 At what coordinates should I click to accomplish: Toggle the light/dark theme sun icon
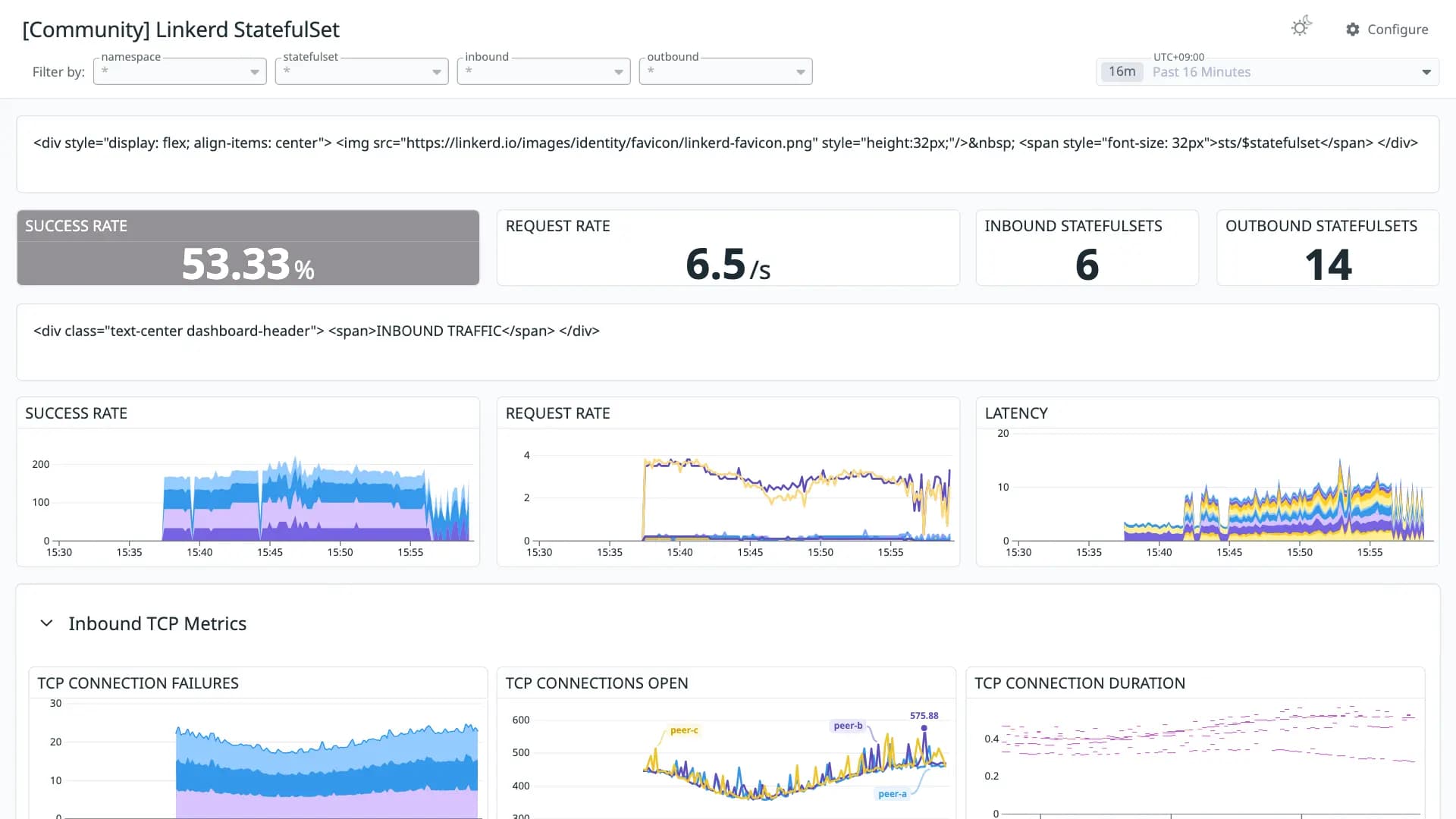click(x=1301, y=27)
